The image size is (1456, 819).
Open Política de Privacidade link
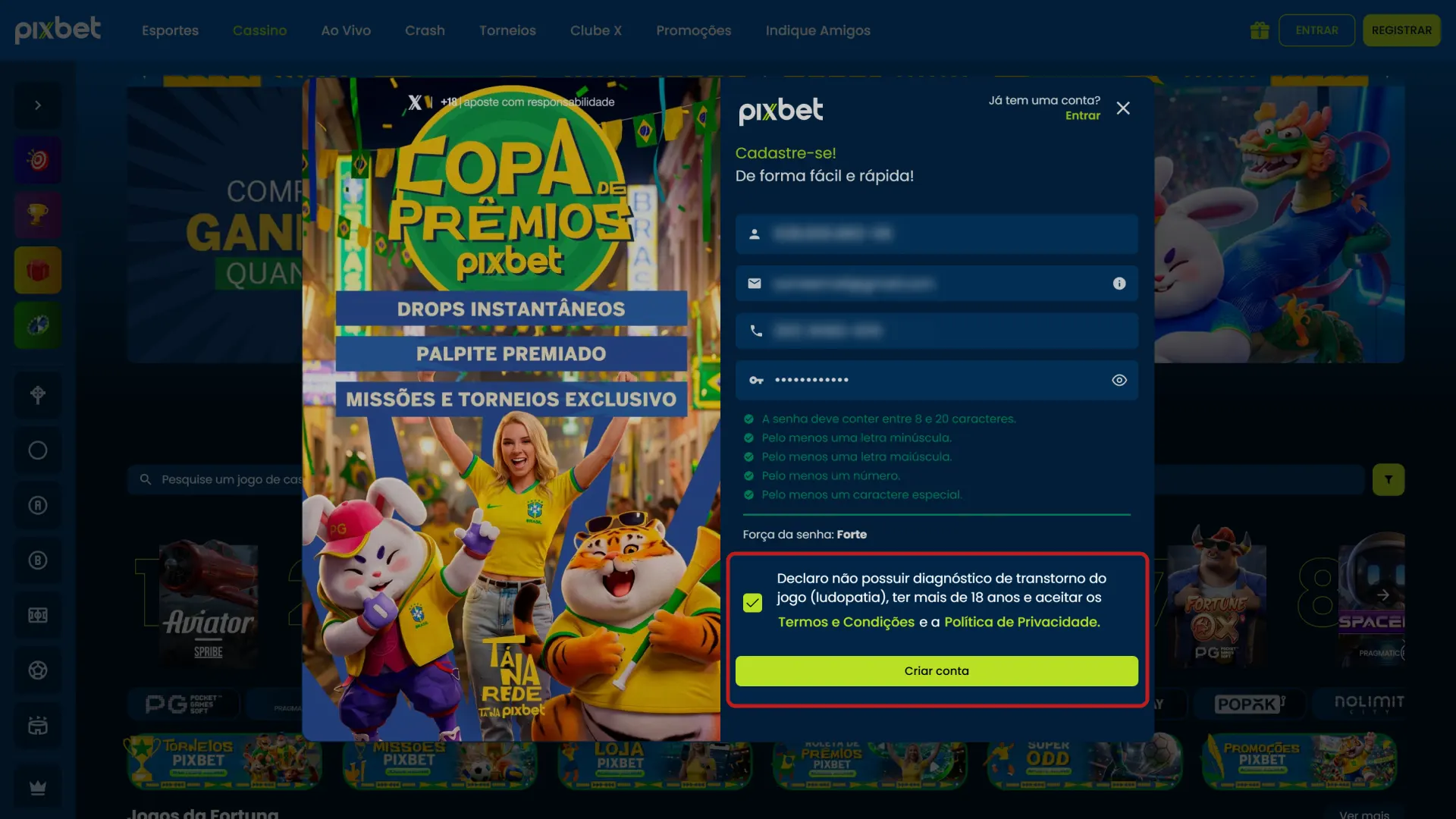[1021, 622]
